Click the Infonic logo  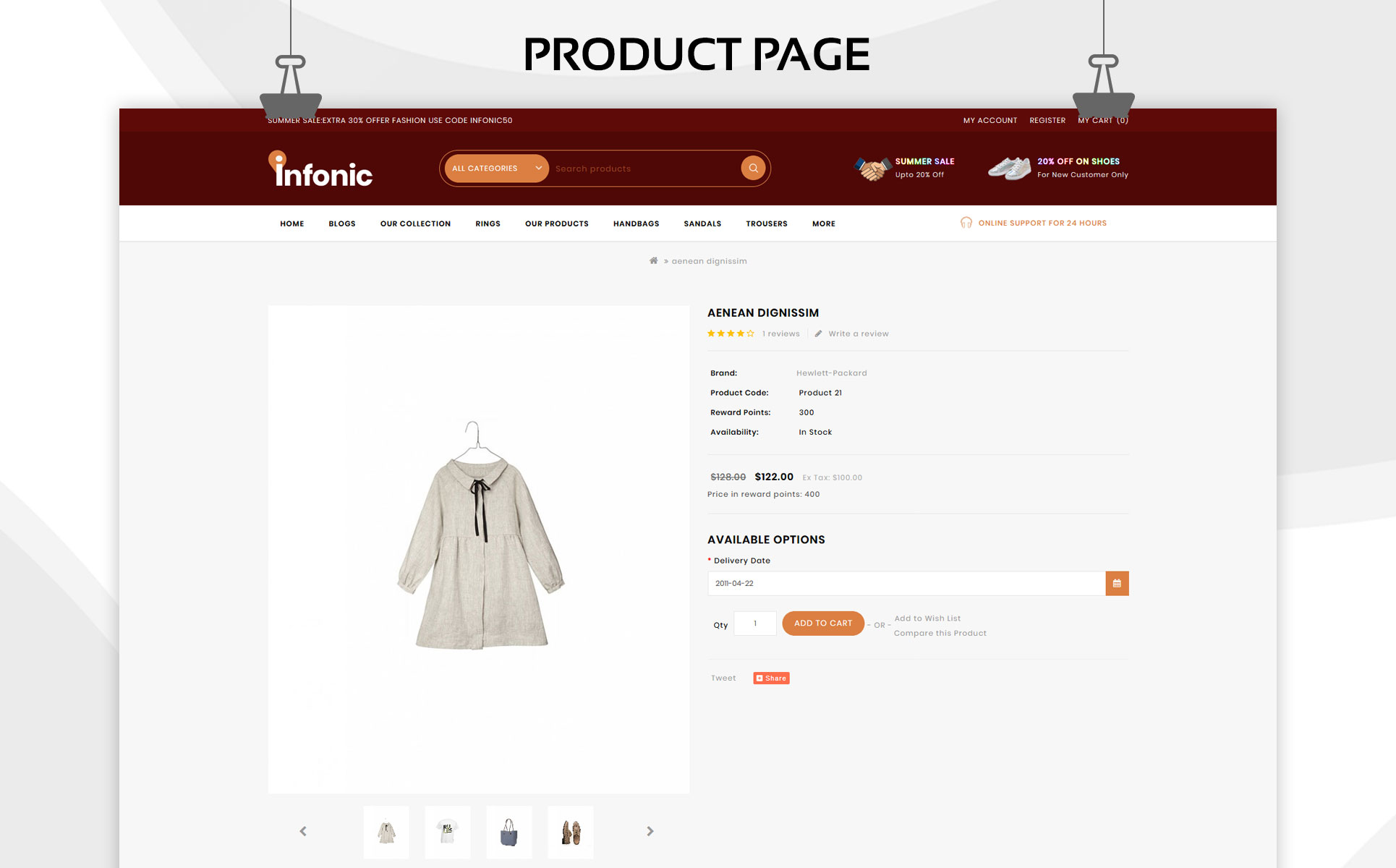[320, 169]
